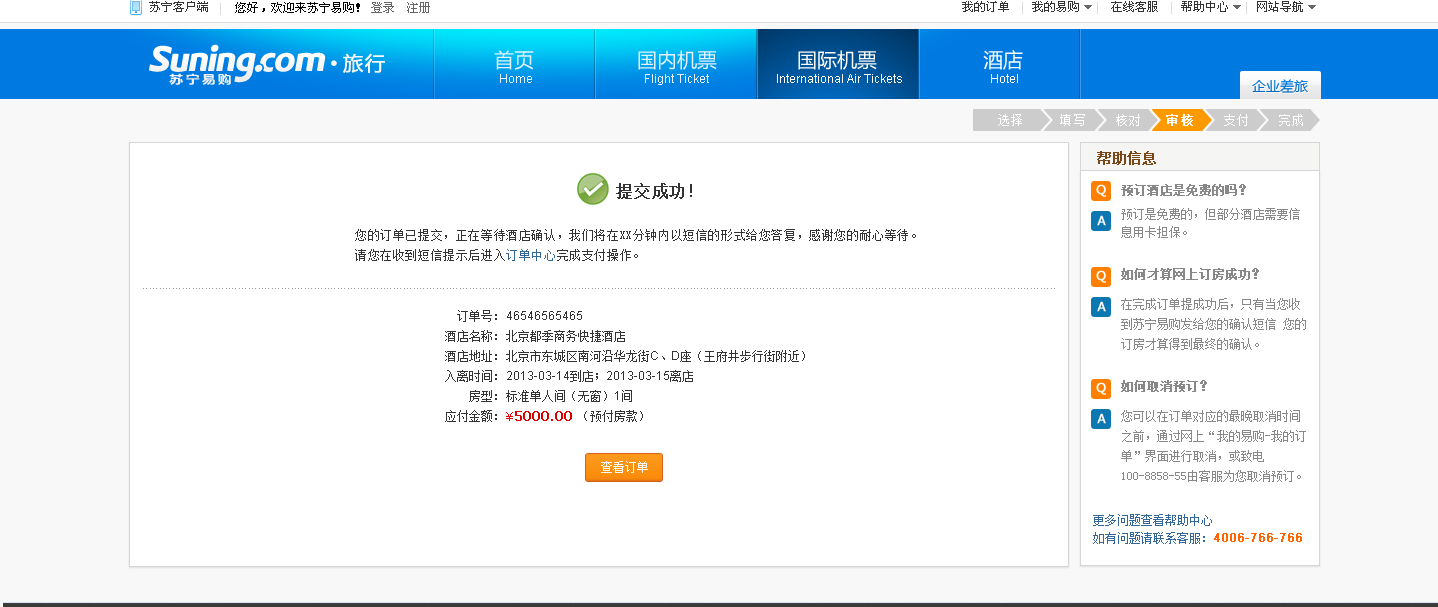Click the green success checkmark icon
The image size is (1438, 607).
pos(592,189)
